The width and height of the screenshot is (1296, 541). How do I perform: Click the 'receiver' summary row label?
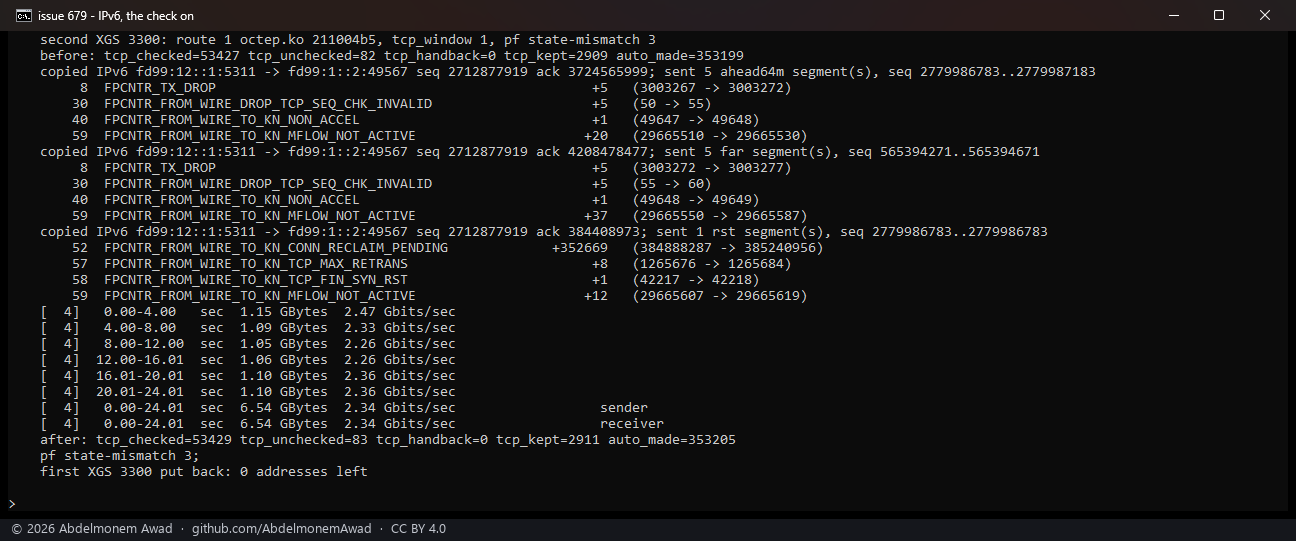(632, 424)
